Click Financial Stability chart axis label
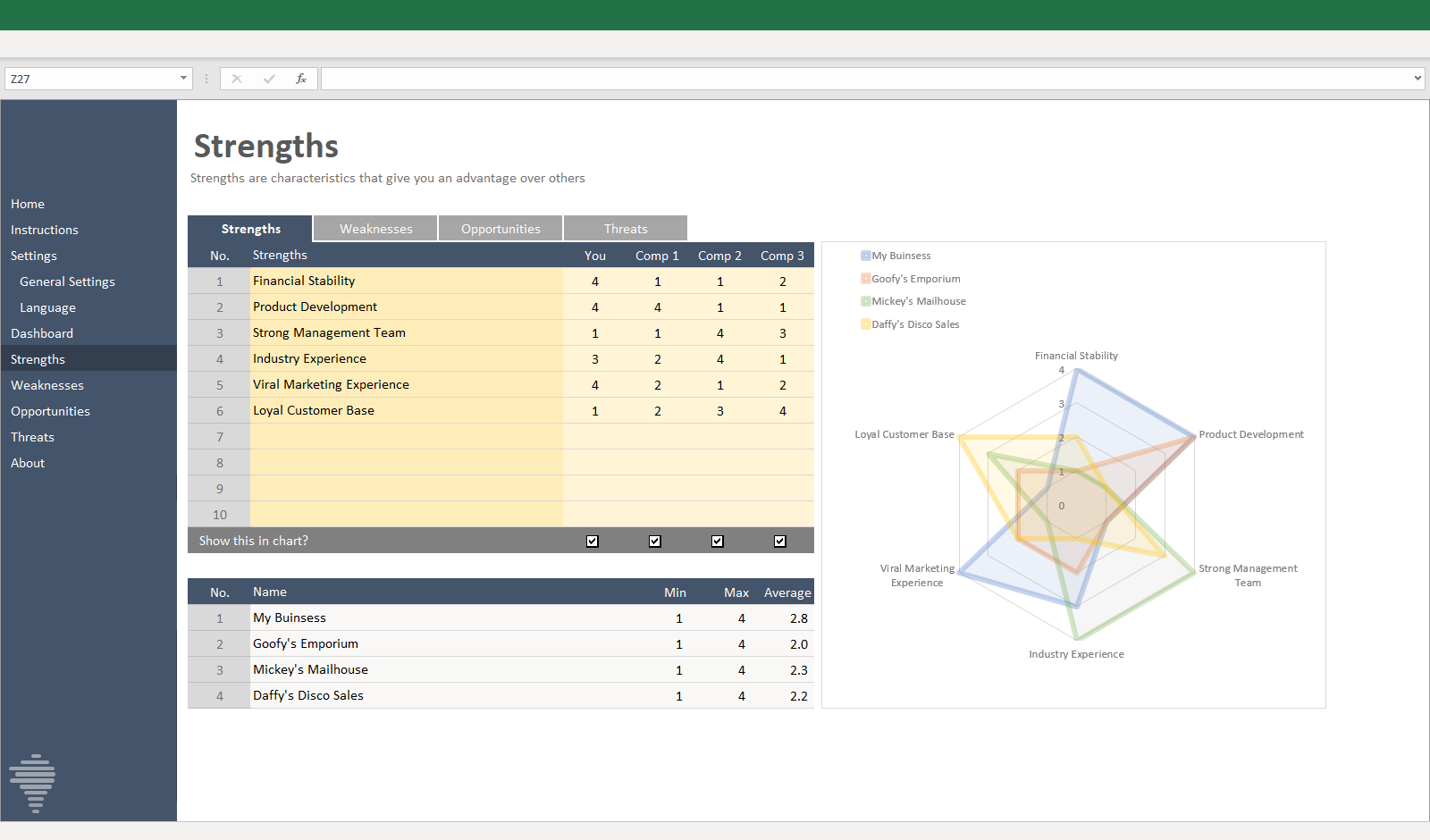This screenshot has width=1430, height=840. click(x=1076, y=356)
